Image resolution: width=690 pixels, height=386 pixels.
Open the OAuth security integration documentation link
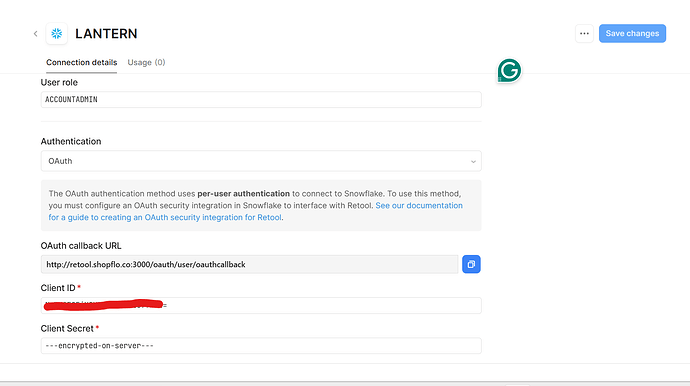coord(255,211)
